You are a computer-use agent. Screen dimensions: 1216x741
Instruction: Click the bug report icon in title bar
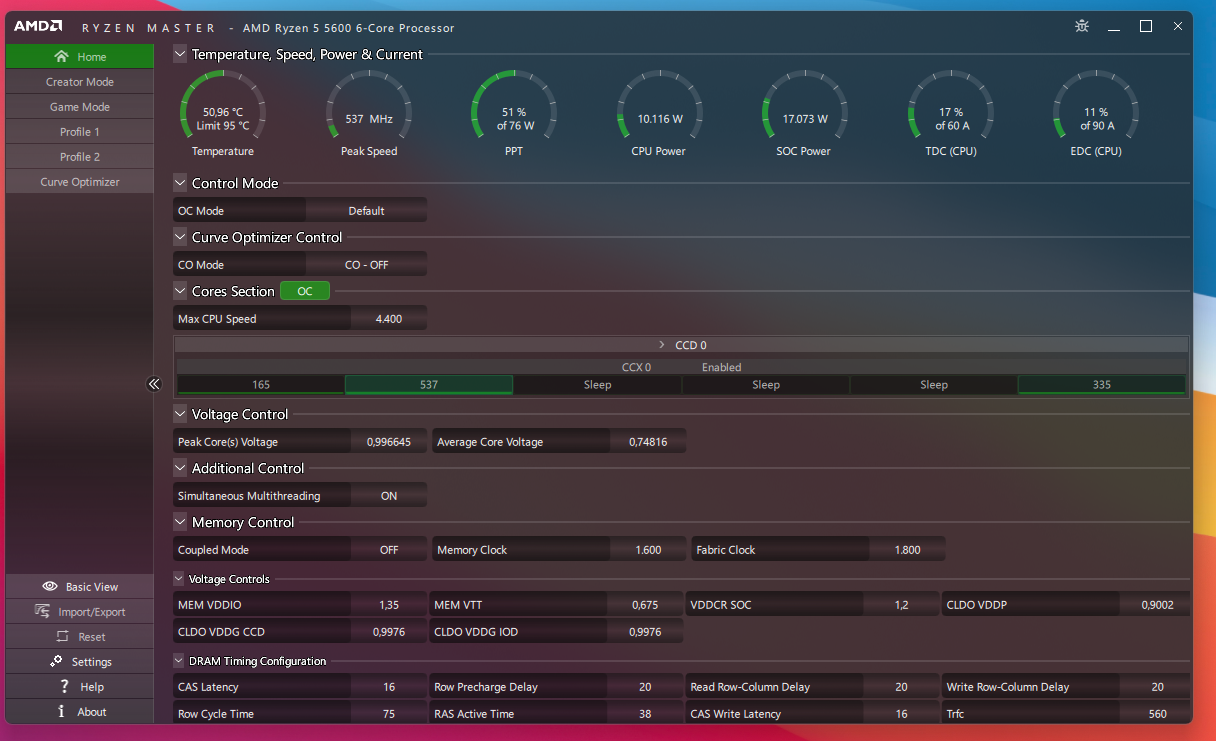1082,26
